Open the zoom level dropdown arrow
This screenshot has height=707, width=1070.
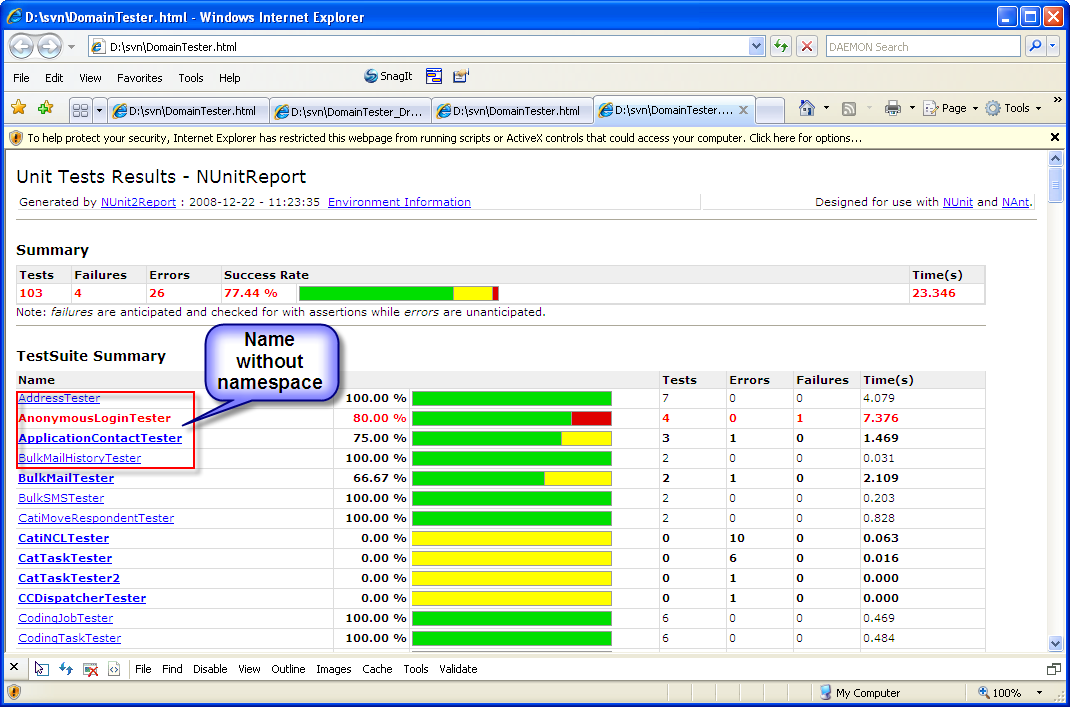click(x=1040, y=693)
